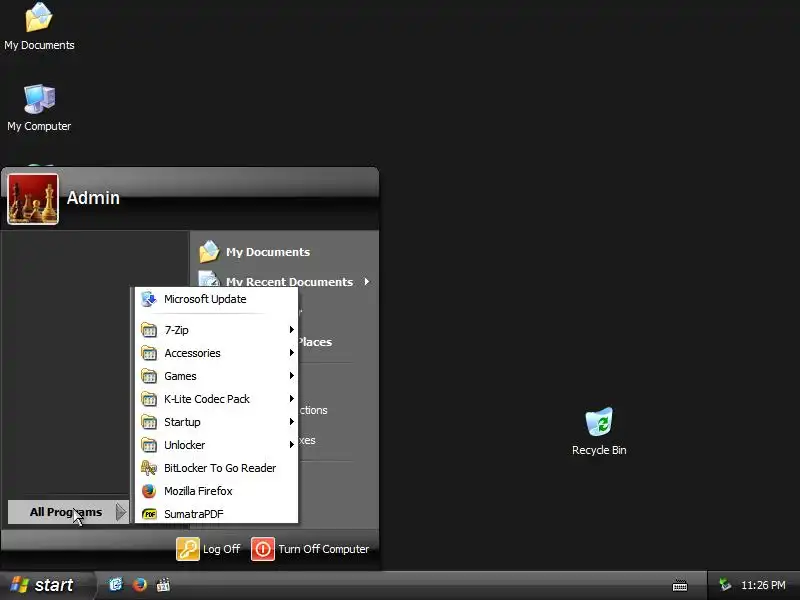
Task: Click the Admin chess user picture
Action: click(x=33, y=199)
